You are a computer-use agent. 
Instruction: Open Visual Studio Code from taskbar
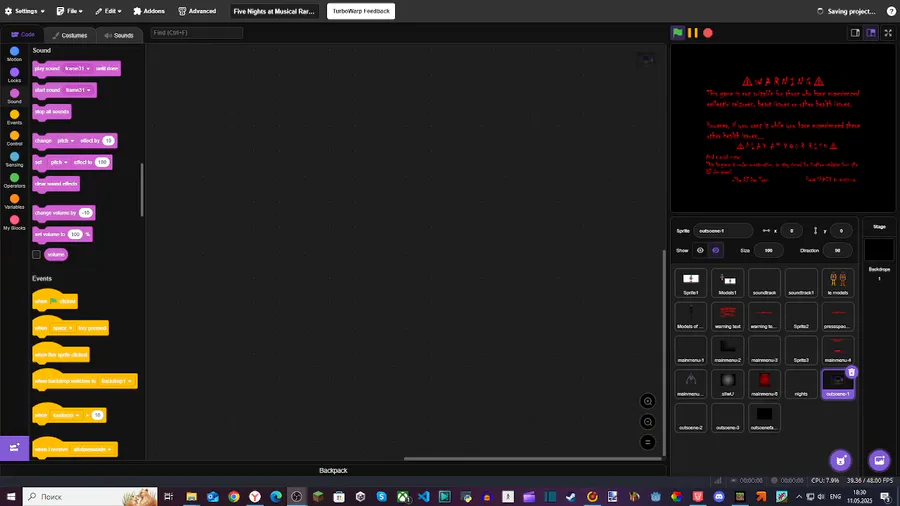424,496
